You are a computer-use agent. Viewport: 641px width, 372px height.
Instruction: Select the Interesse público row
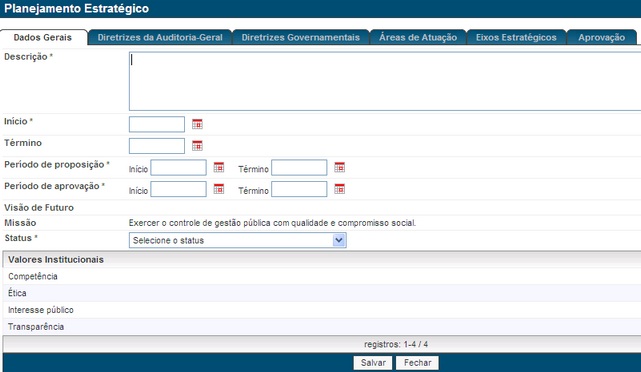(x=322, y=310)
